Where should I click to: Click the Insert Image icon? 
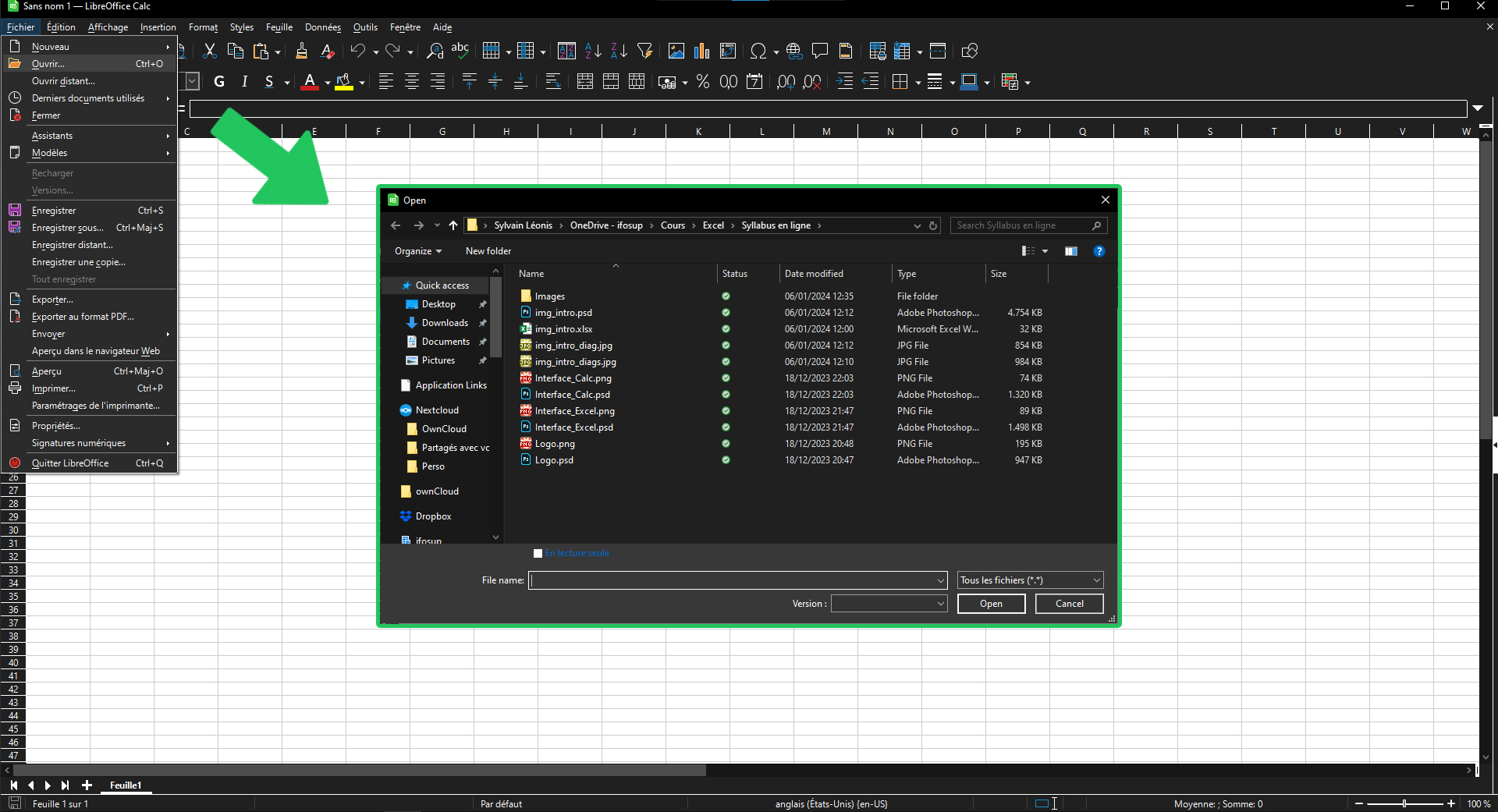(x=676, y=51)
